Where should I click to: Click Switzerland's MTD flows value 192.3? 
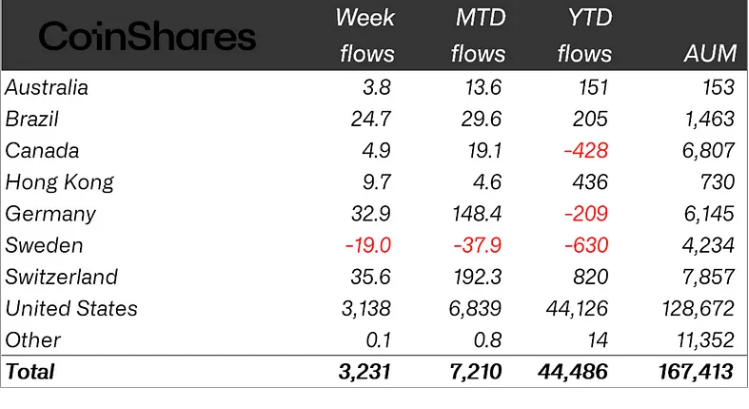pos(478,277)
